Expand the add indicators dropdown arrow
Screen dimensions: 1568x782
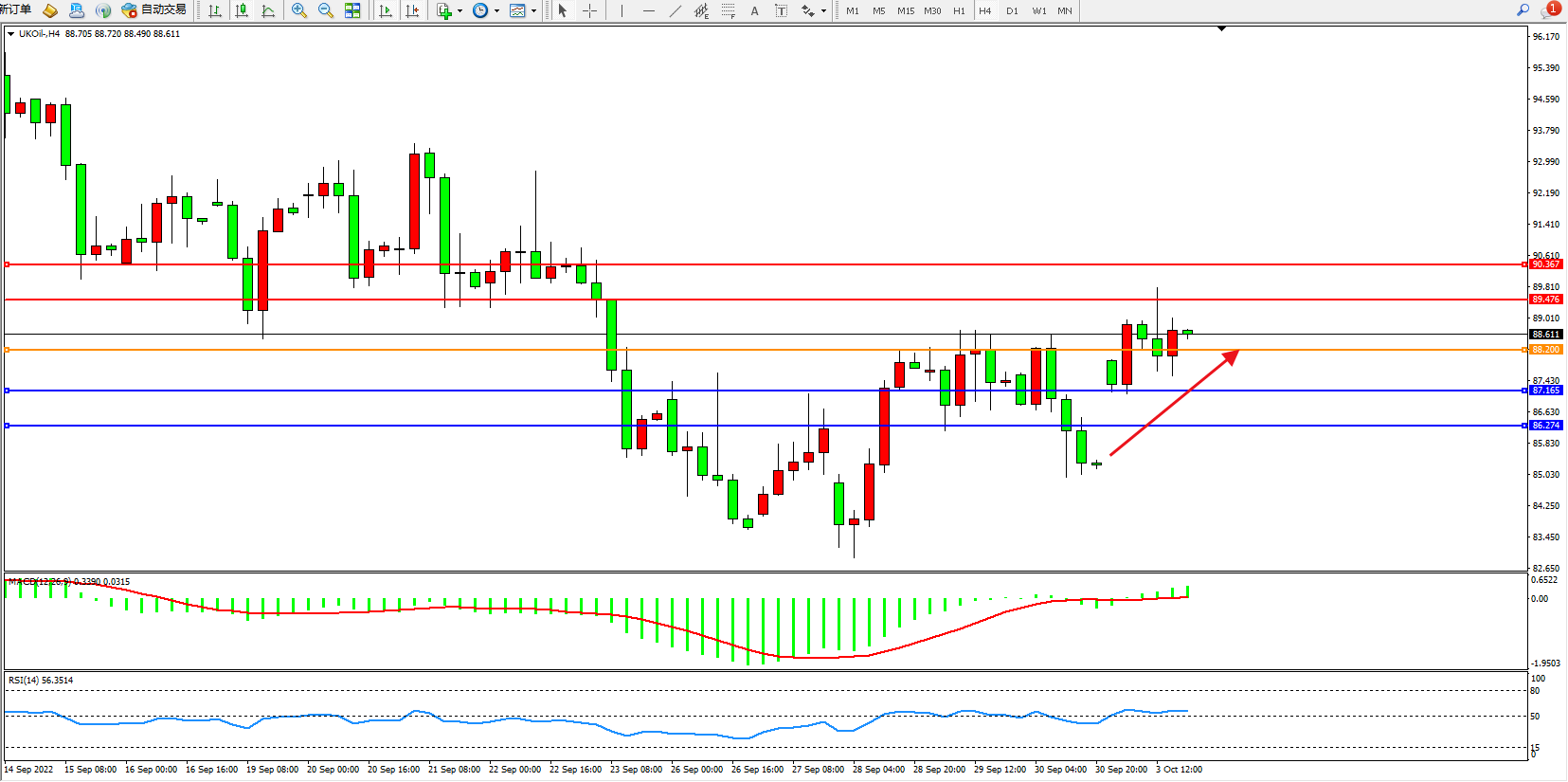(460, 11)
